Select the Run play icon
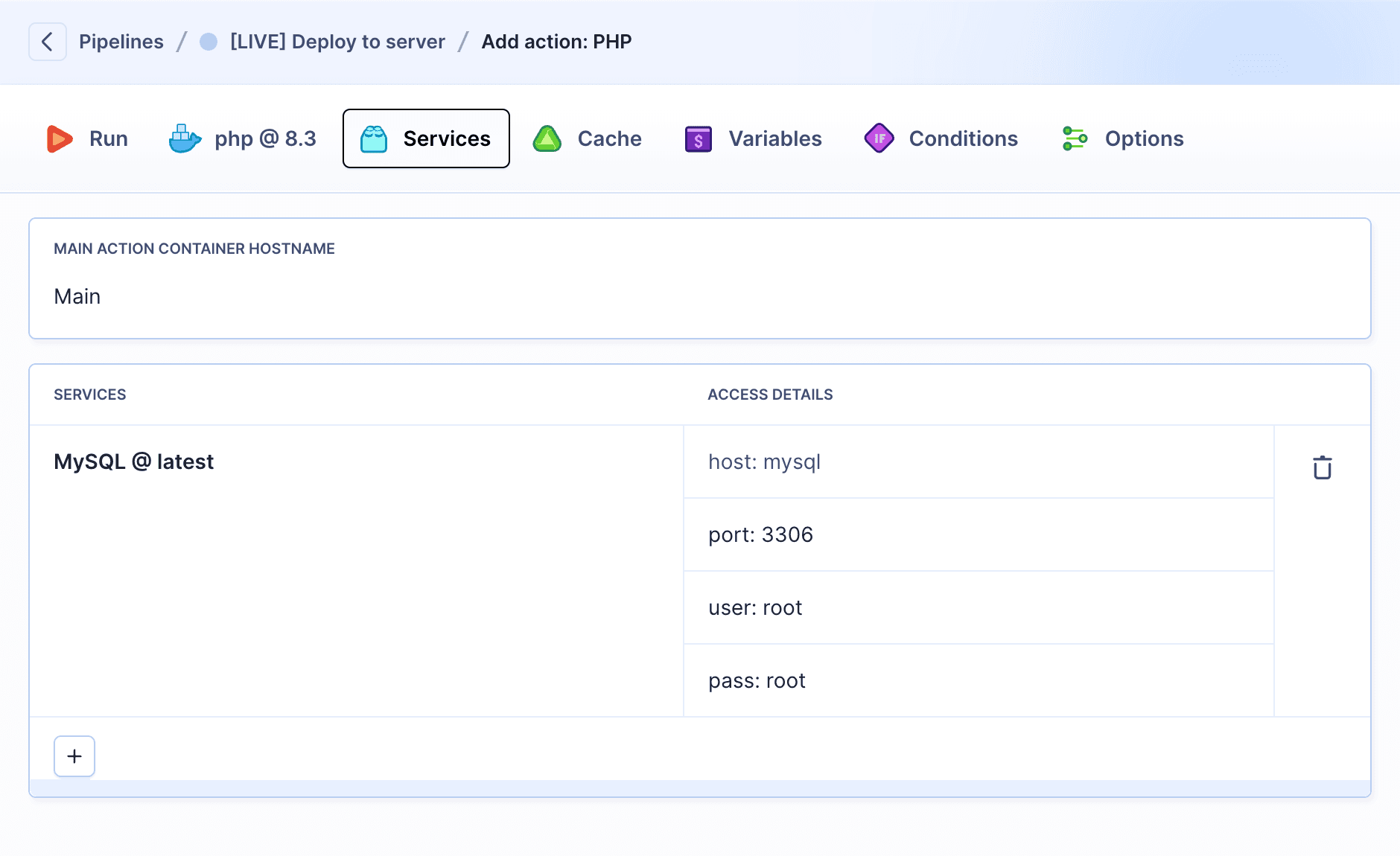1400x856 pixels. point(60,138)
